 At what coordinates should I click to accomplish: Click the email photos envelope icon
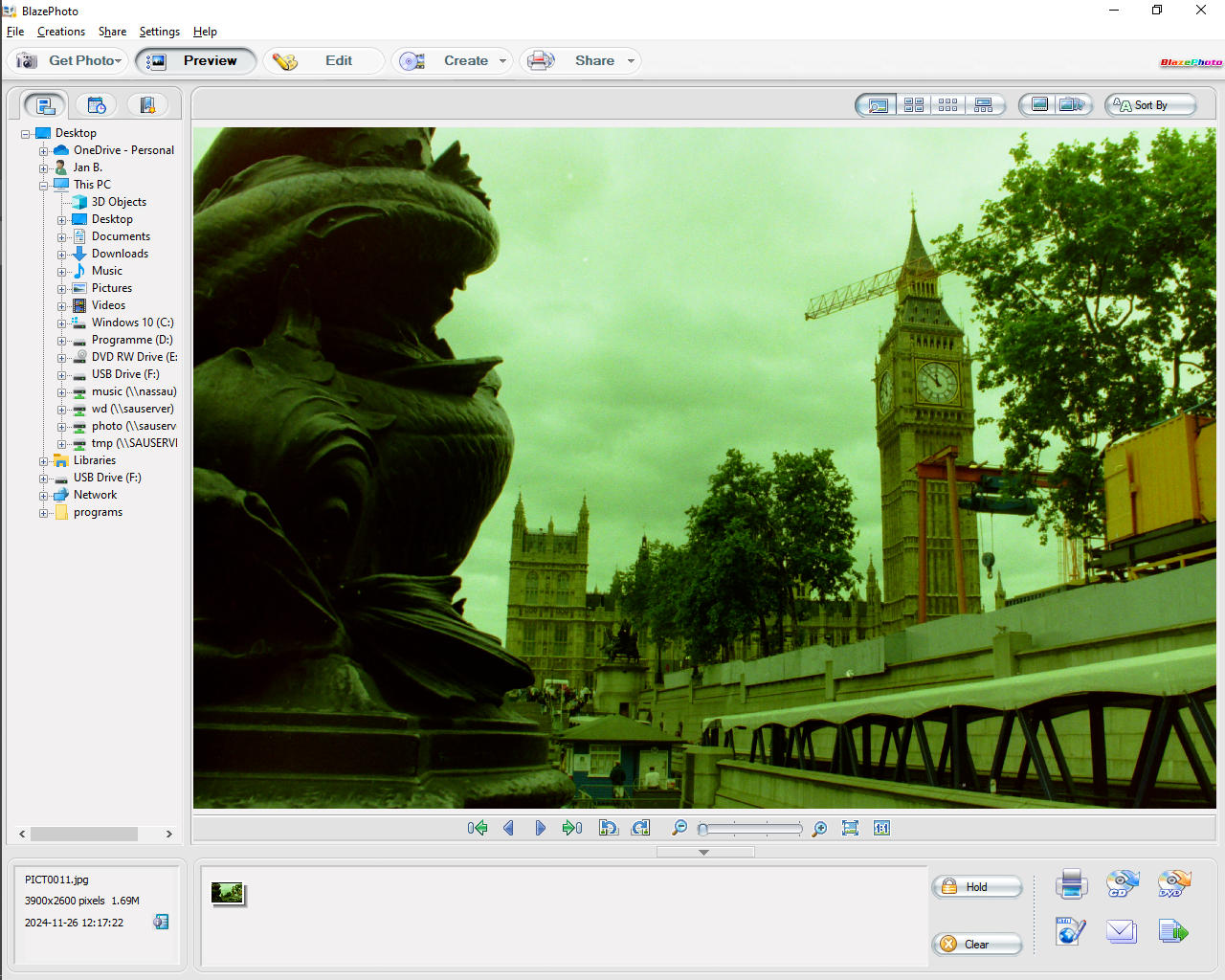1121,931
